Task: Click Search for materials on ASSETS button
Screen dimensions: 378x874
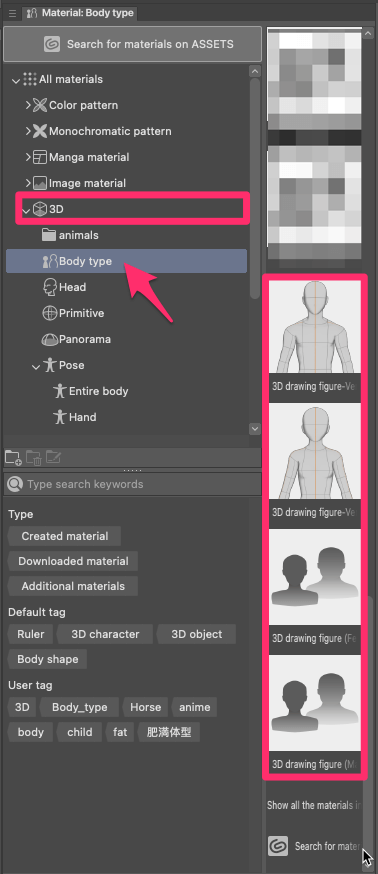Action: coord(132,44)
